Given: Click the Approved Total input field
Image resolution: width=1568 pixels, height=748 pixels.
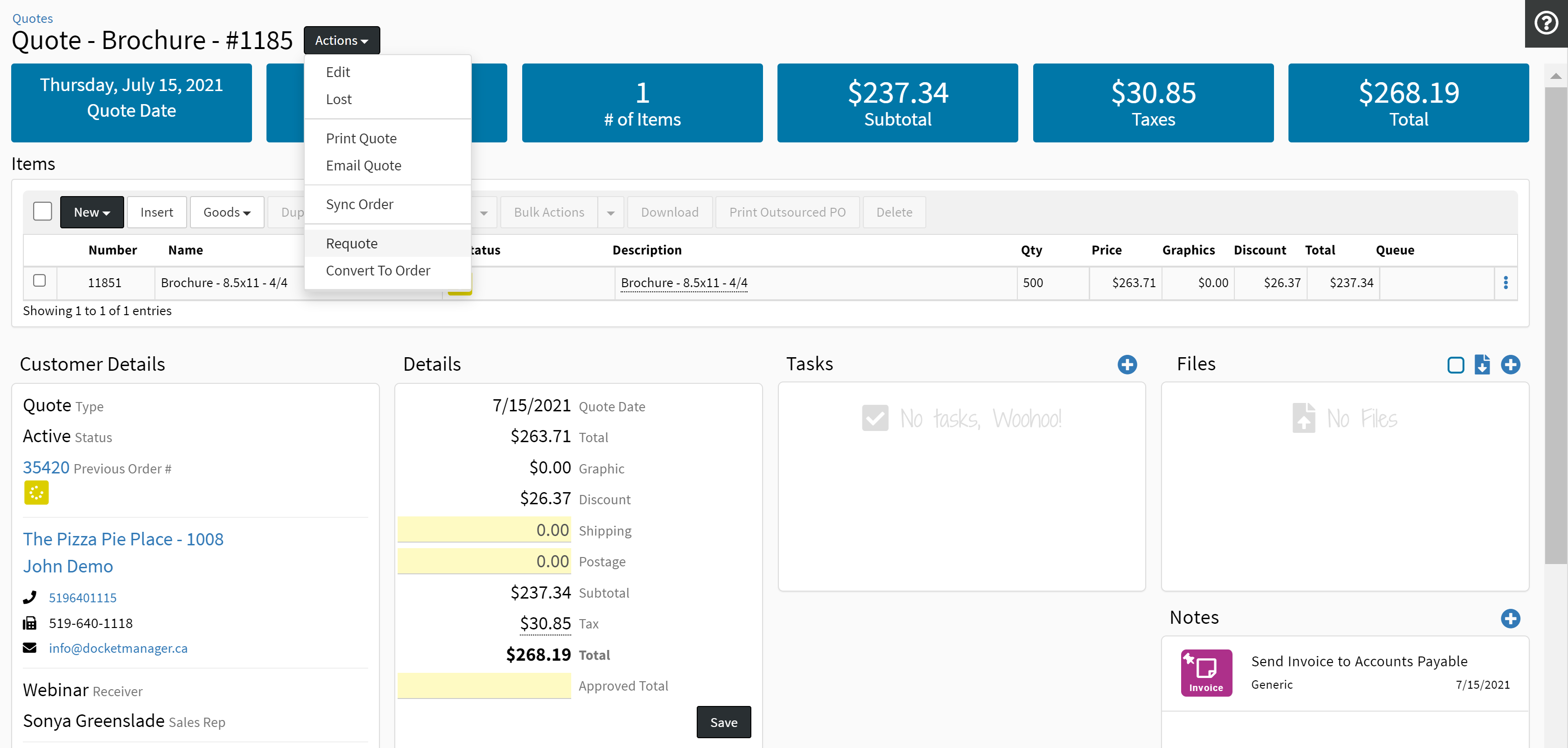Looking at the screenshot, I should point(484,686).
